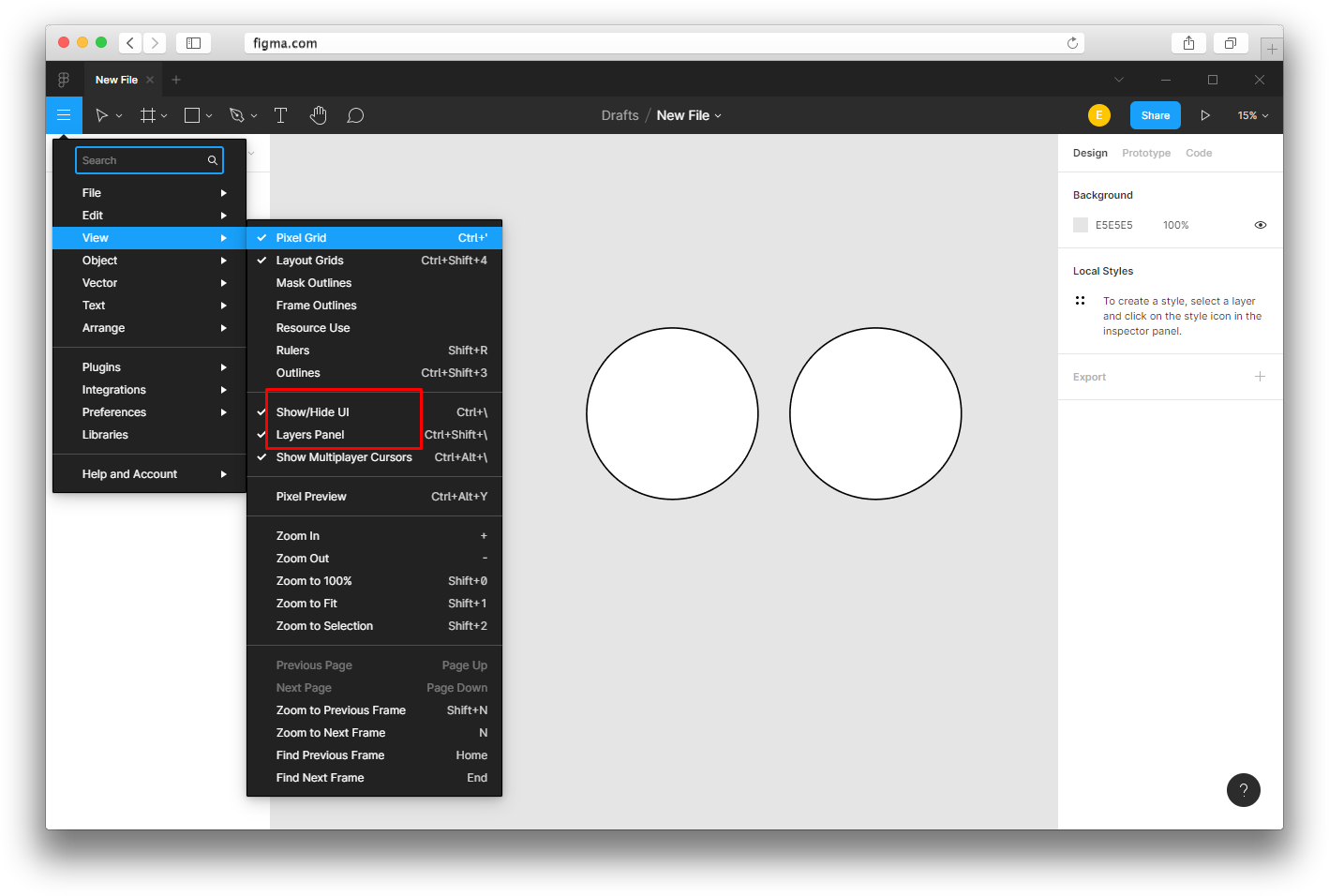The height and width of the screenshot is (896, 1329).
Task: Select the Frame tool icon
Action: click(x=148, y=115)
